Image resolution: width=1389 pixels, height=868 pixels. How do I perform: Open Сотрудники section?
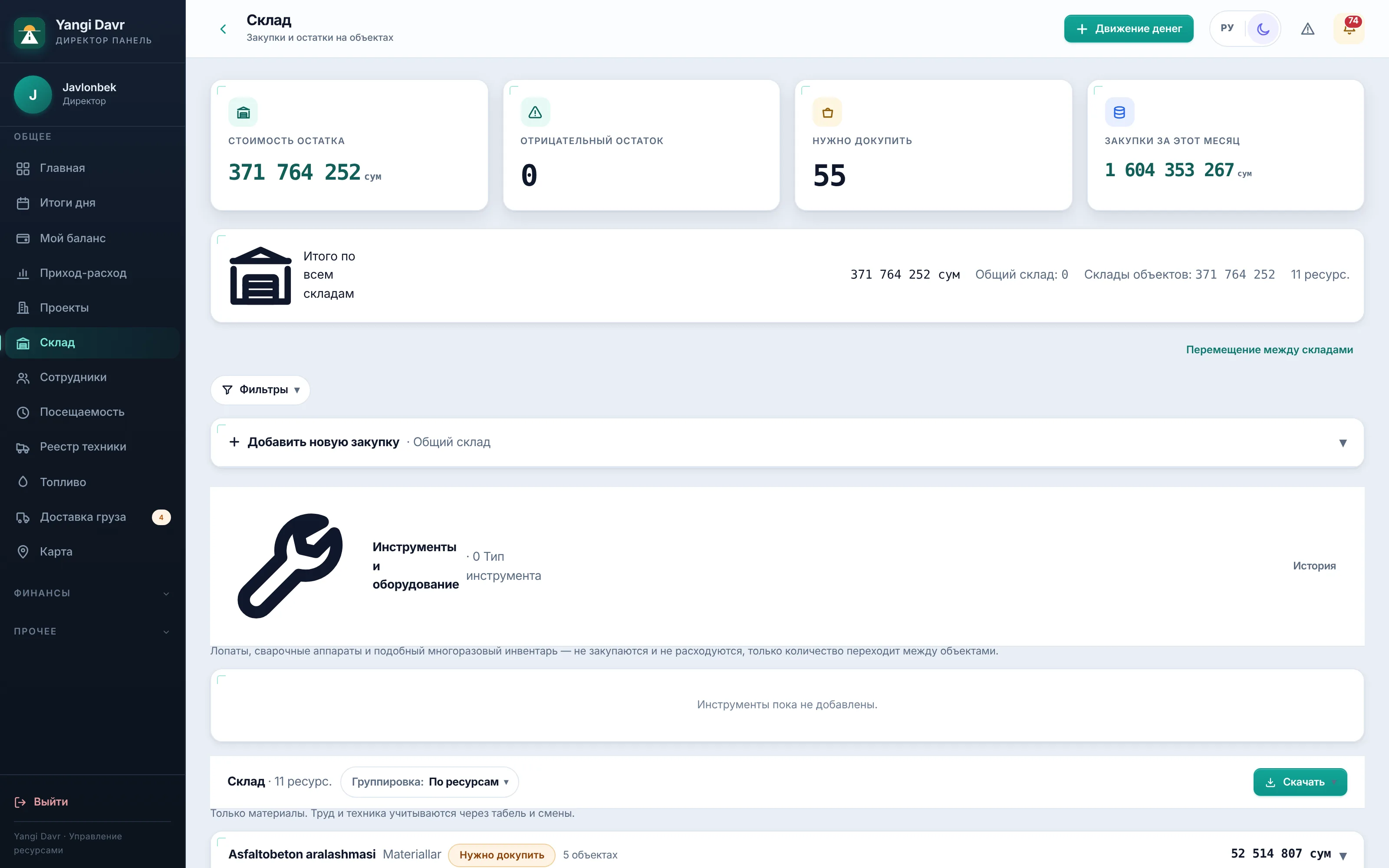pos(92,378)
